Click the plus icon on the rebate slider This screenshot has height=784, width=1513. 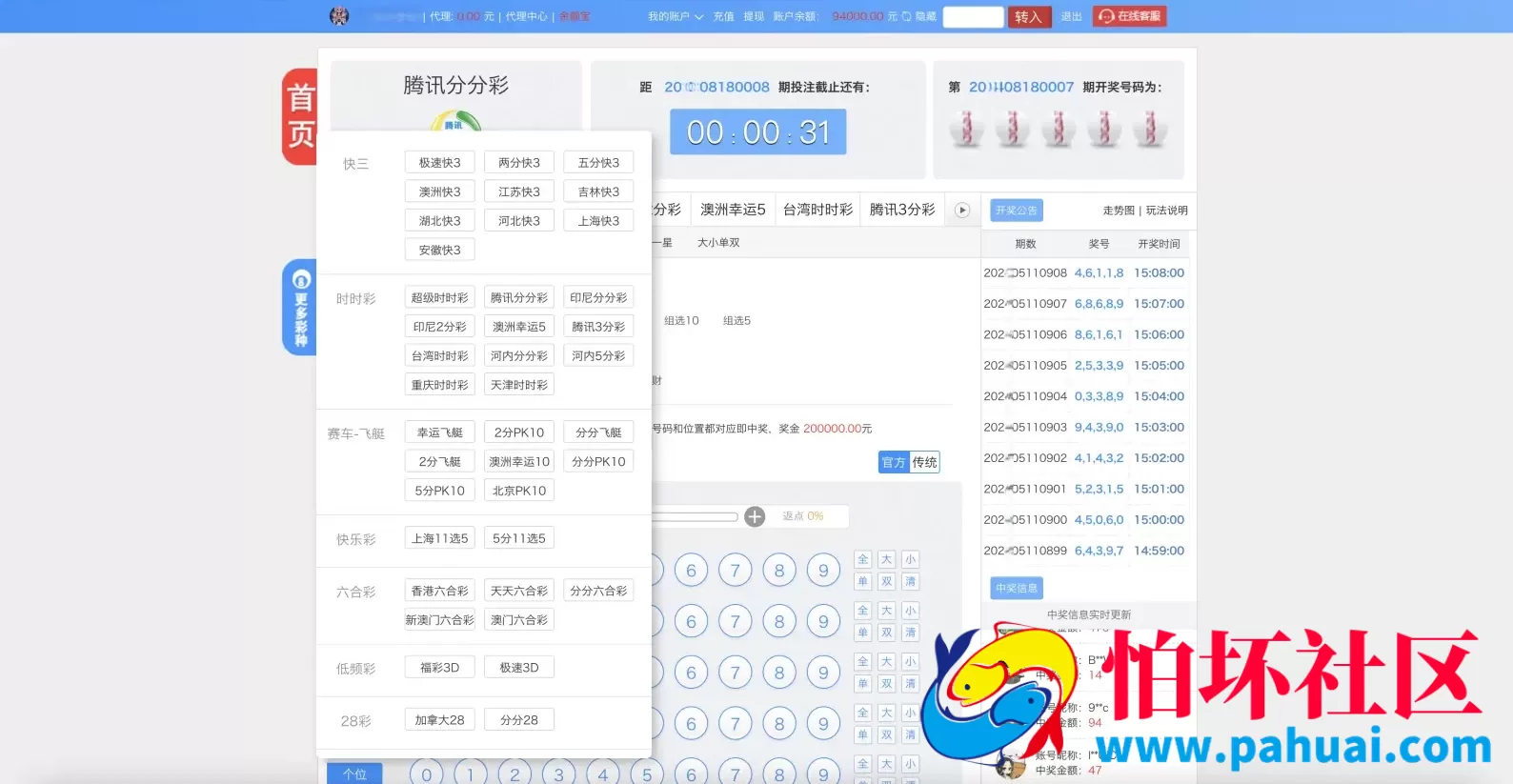click(755, 516)
